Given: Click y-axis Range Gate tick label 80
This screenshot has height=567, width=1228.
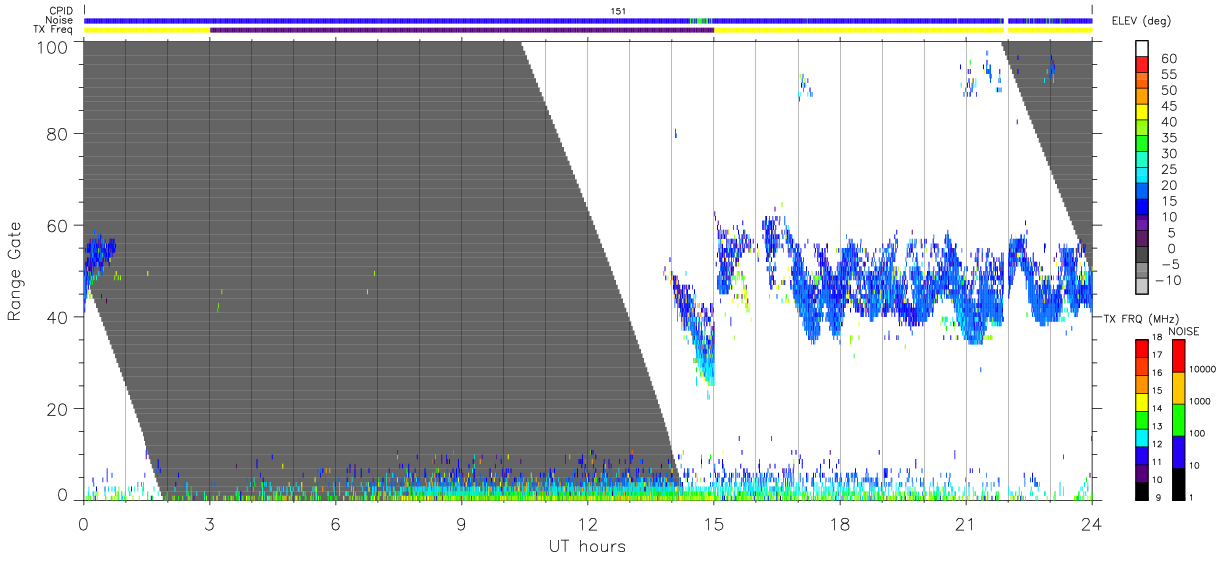Looking at the screenshot, I should (58, 134).
